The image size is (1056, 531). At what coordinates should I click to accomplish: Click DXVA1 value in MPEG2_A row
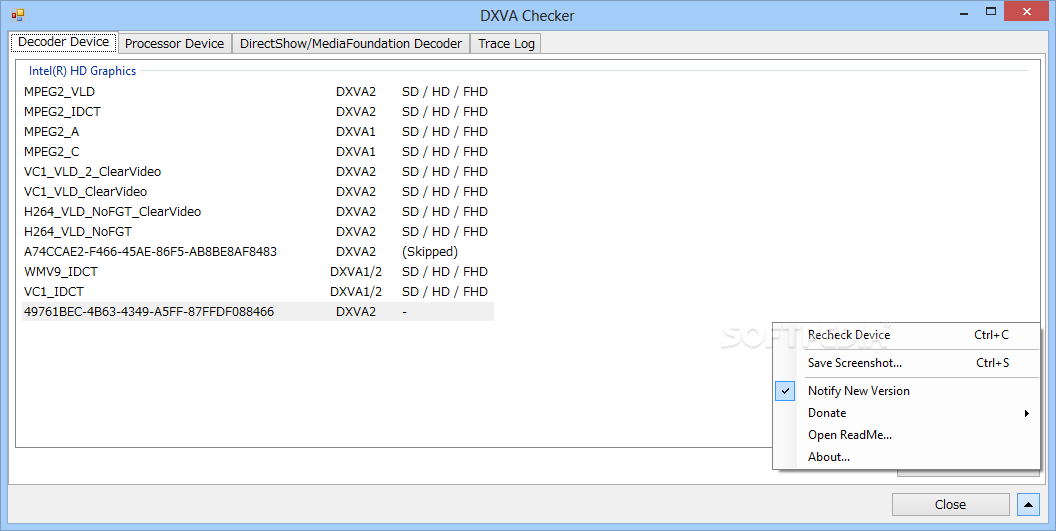pos(356,131)
